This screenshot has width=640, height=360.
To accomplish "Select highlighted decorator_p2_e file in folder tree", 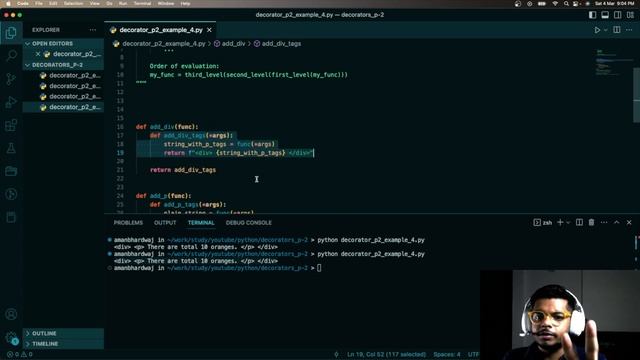I will pos(64,107).
